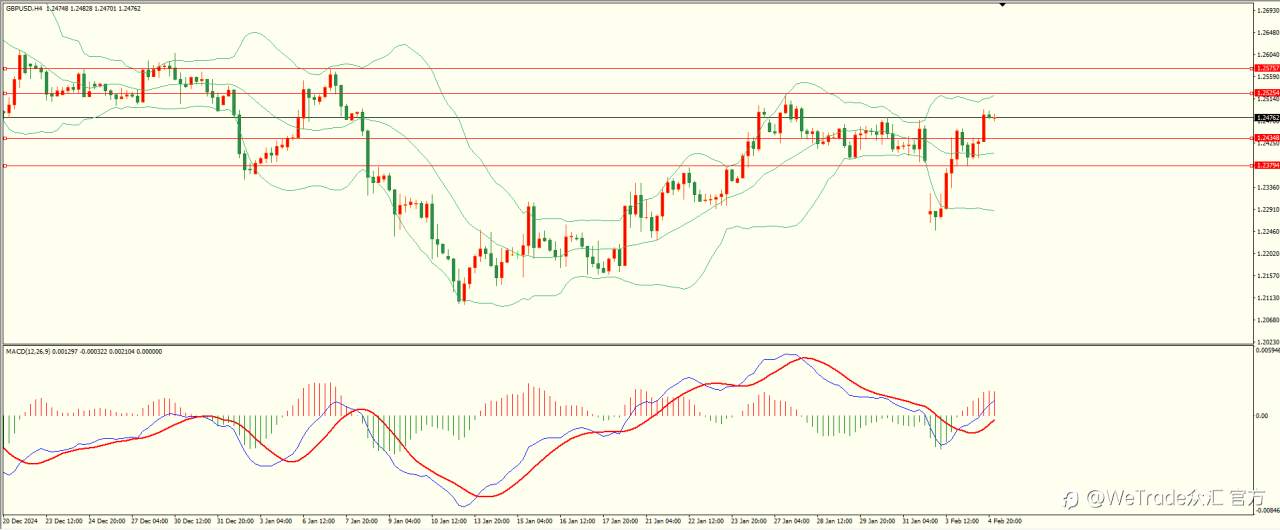Screen dimensions: 1280x530
Task: Click the black 1.24762 current price label
Action: pyautogui.click(x=1266, y=118)
